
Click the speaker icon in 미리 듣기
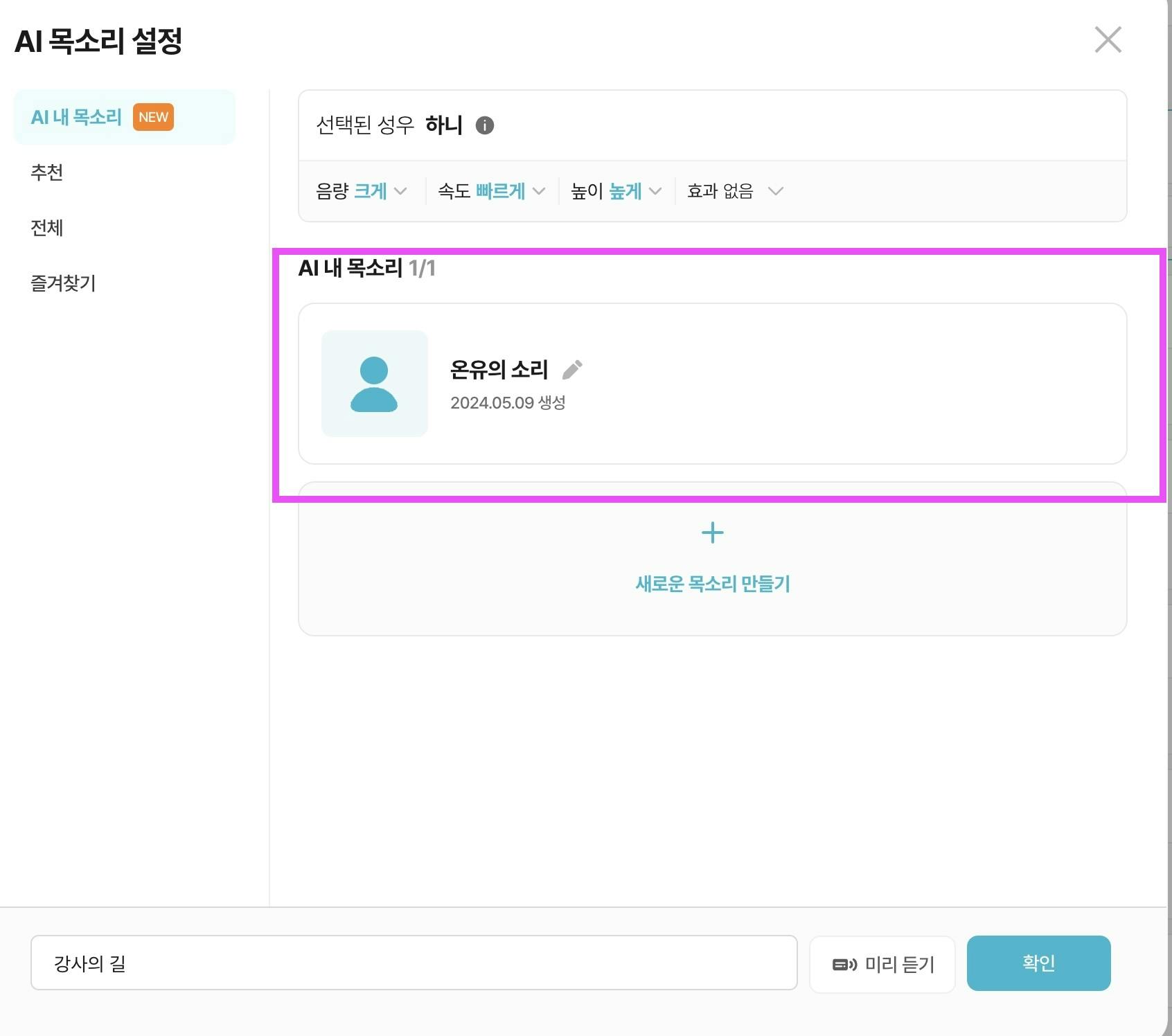(844, 964)
